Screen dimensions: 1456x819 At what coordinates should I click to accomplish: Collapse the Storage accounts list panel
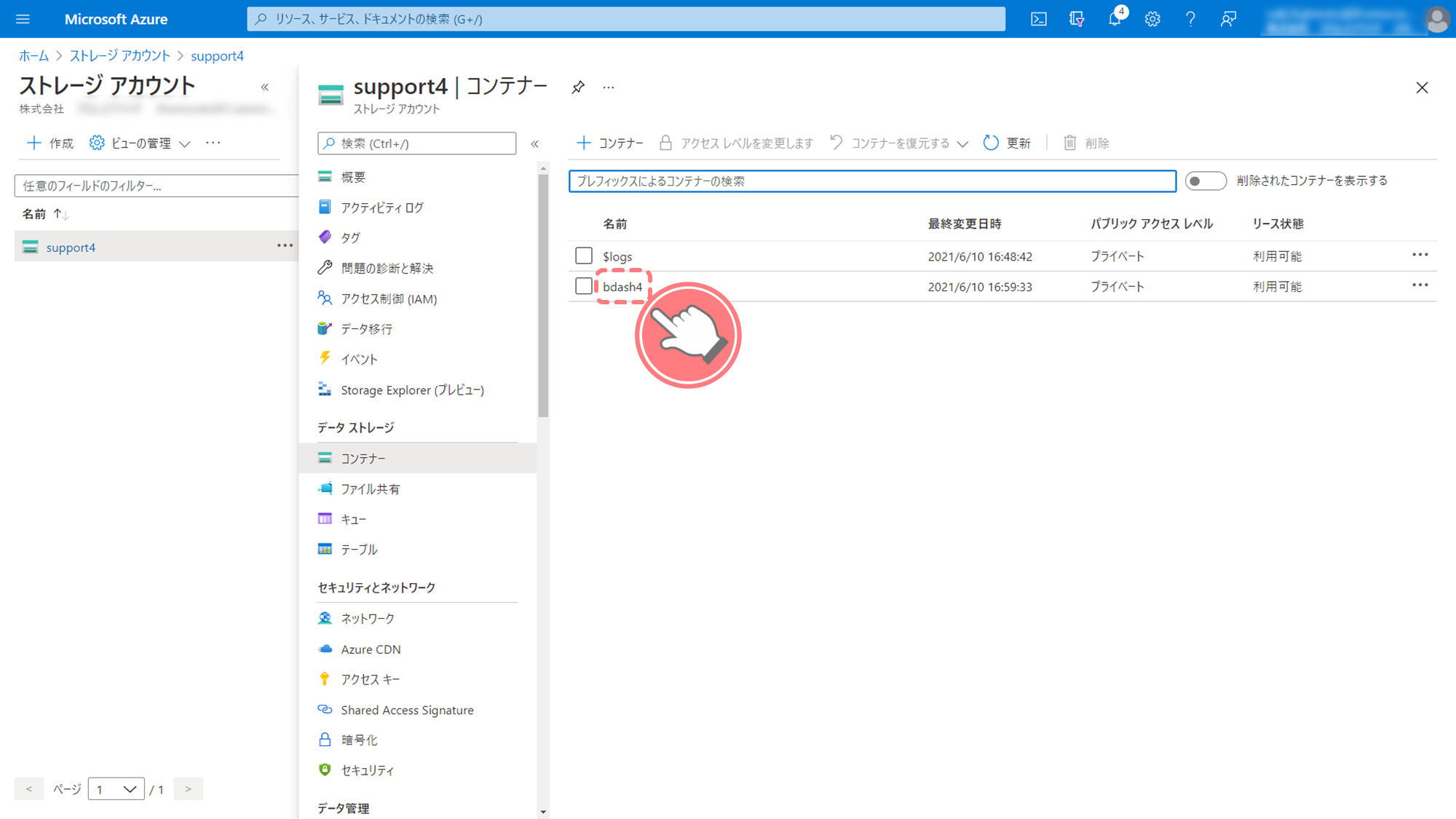[x=265, y=87]
